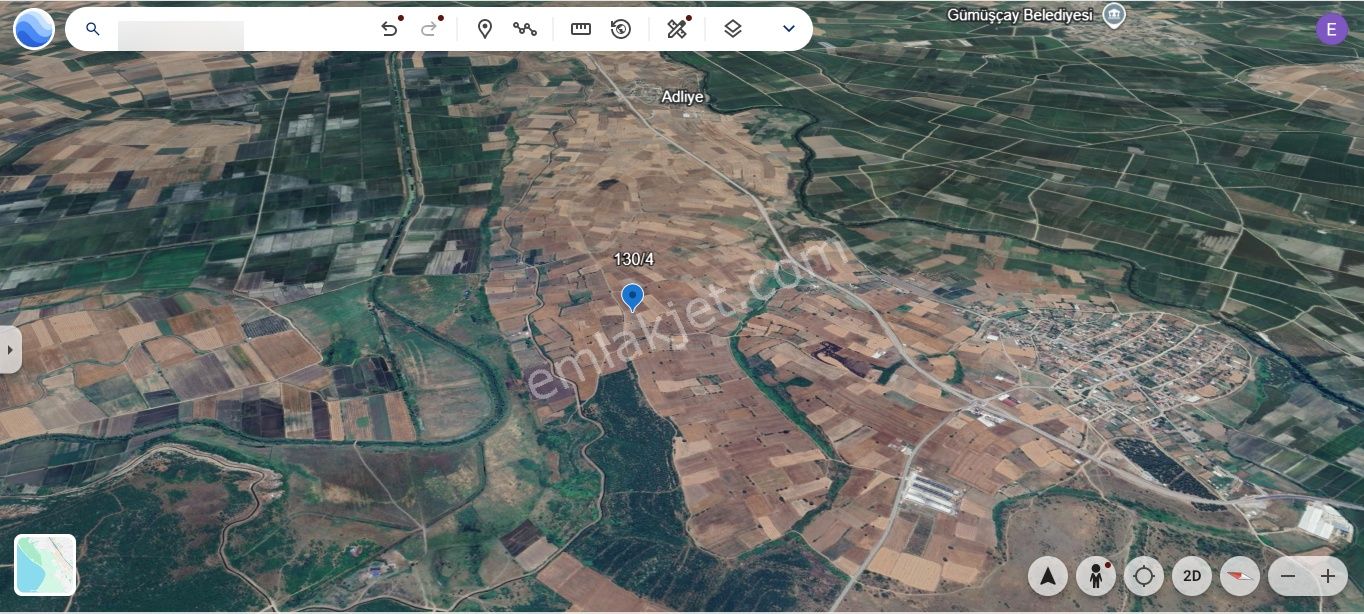Click the zoom in plus button
1364x614 pixels.
[1327, 576]
